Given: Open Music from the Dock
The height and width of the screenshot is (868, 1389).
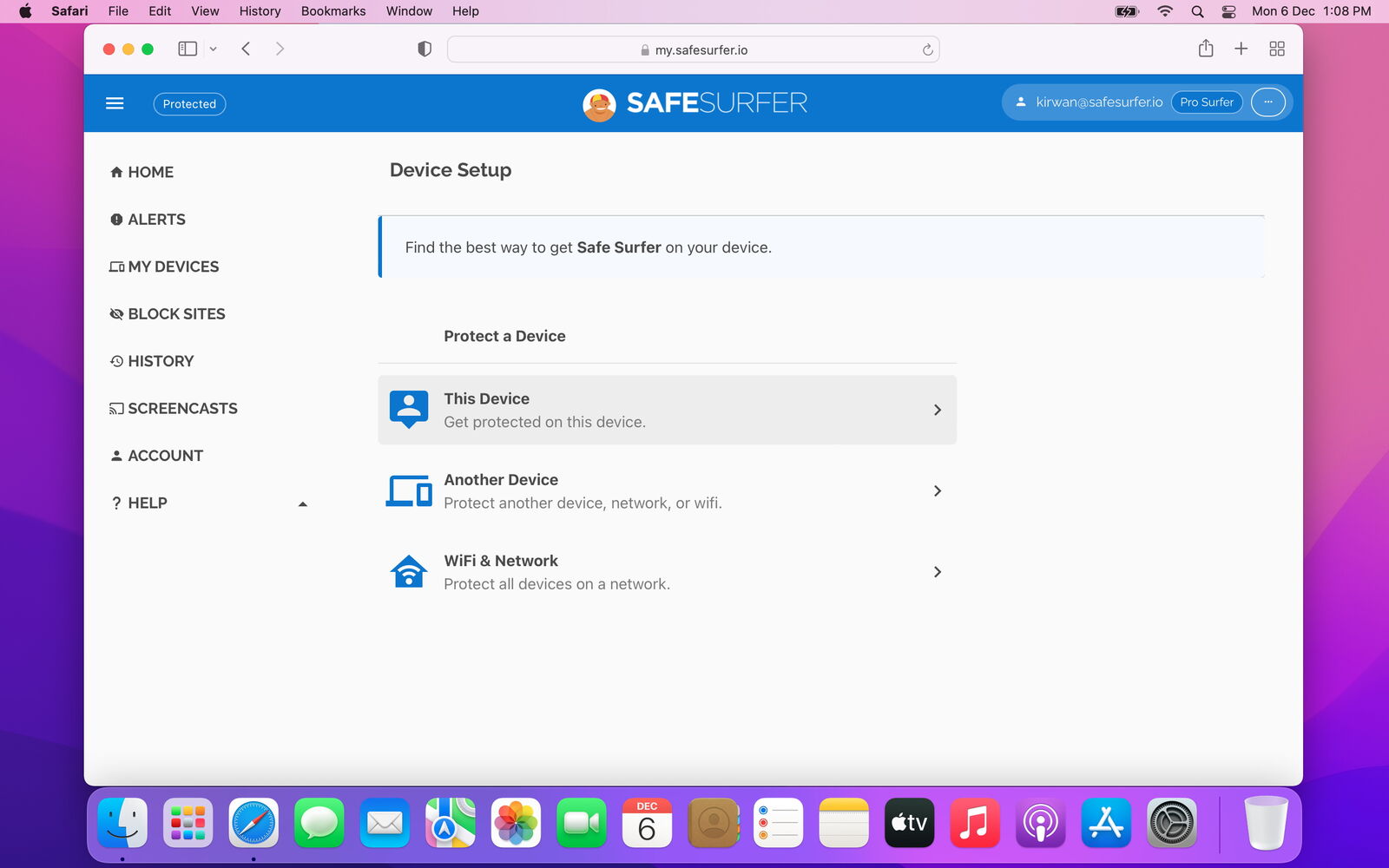Looking at the screenshot, I should (x=975, y=822).
